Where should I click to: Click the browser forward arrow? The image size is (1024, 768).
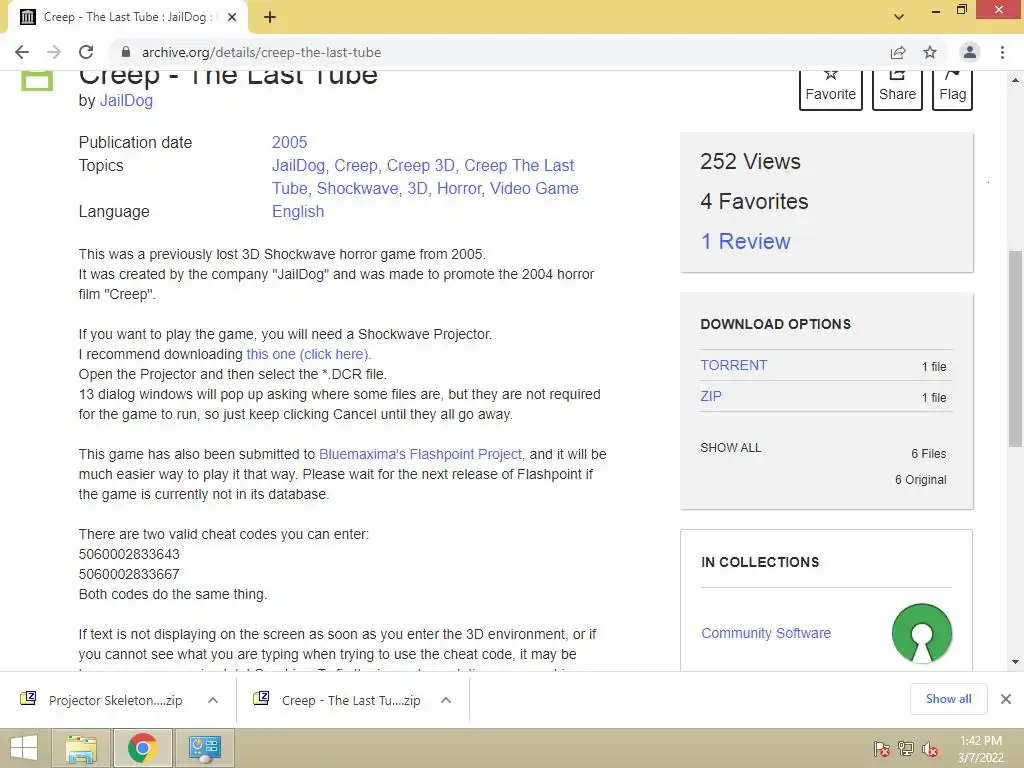pos(54,52)
